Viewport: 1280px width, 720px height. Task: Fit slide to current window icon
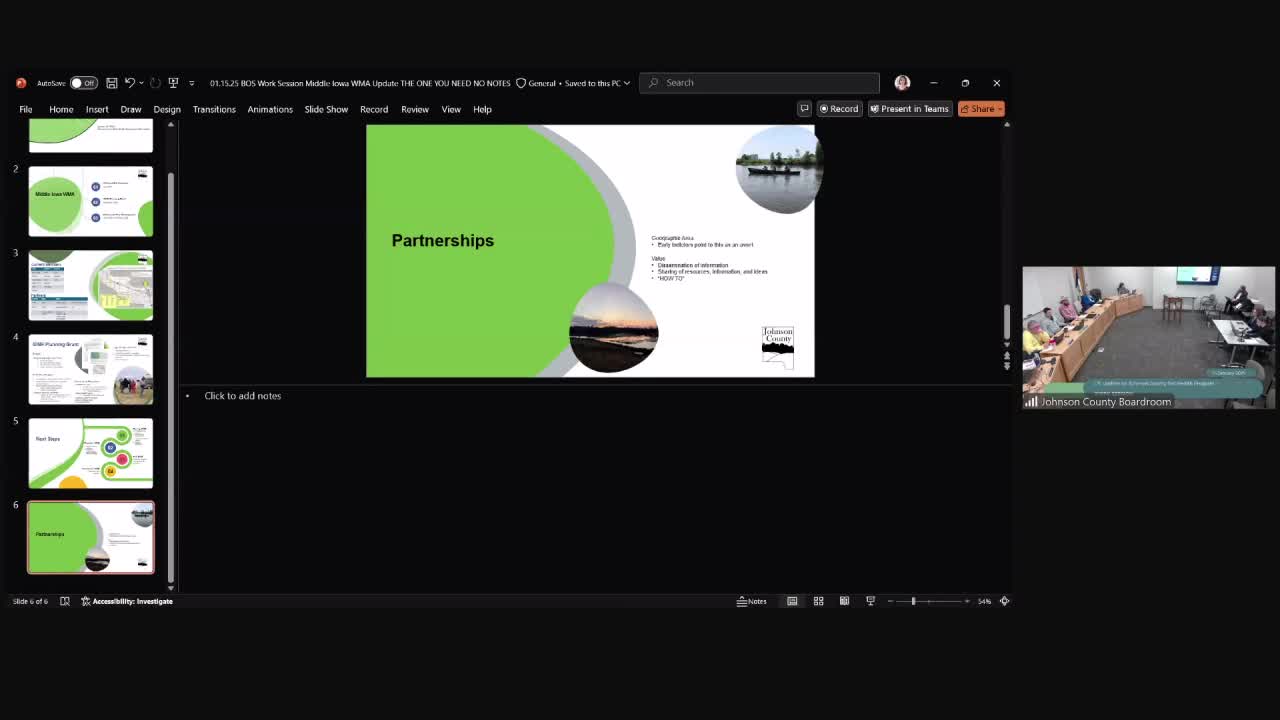[1005, 601]
